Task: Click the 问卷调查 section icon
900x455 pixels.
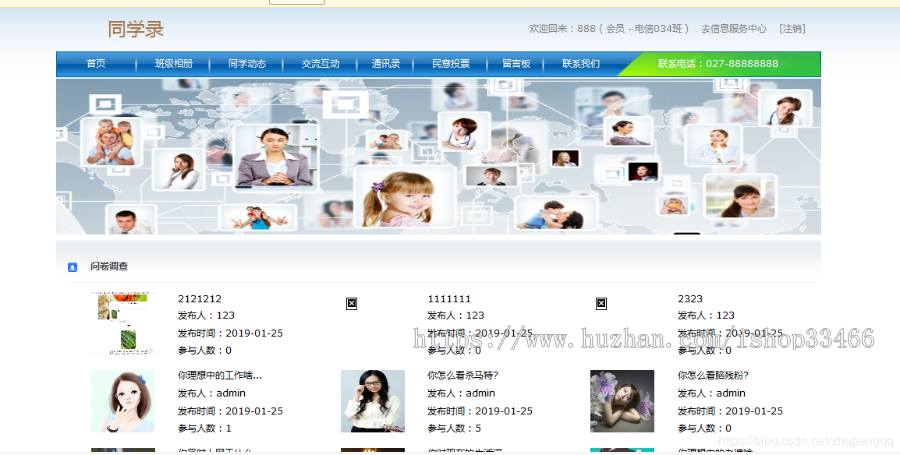Action: pos(72,267)
